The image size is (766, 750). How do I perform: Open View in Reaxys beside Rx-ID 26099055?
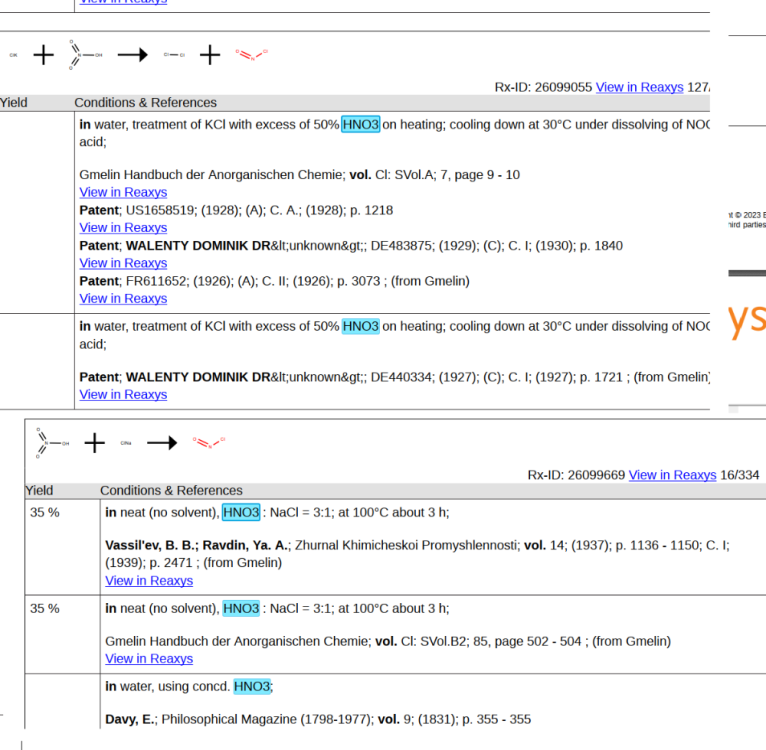click(x=639, y=87)
